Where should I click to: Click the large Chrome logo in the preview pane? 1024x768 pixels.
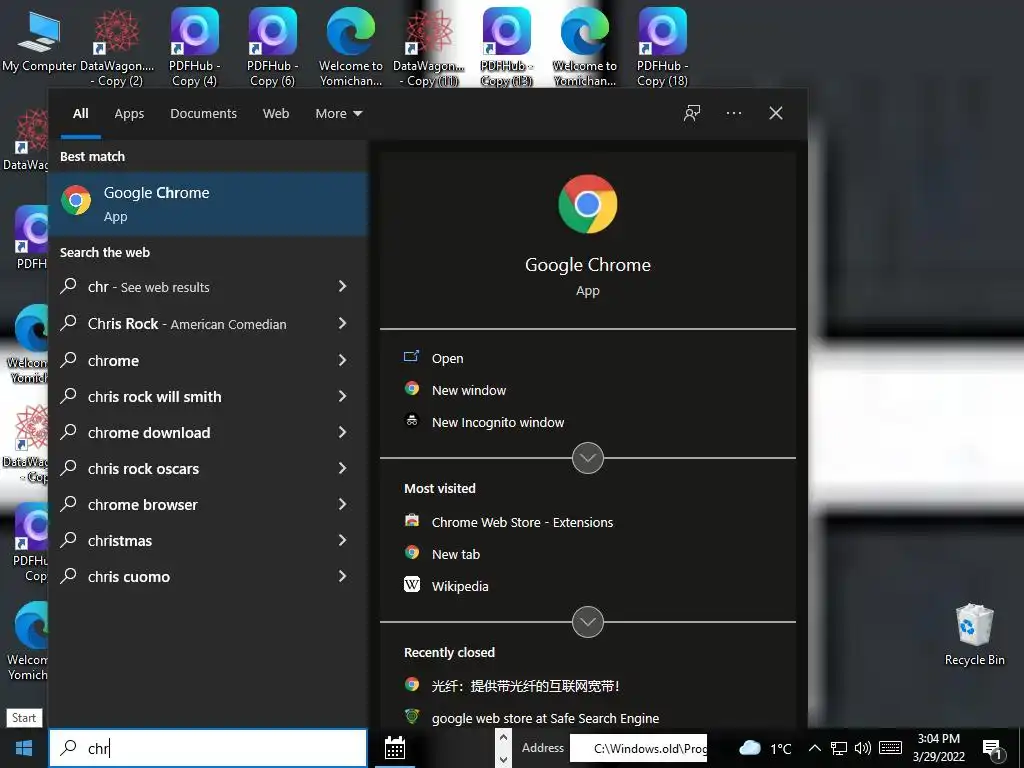click(588, 204)
